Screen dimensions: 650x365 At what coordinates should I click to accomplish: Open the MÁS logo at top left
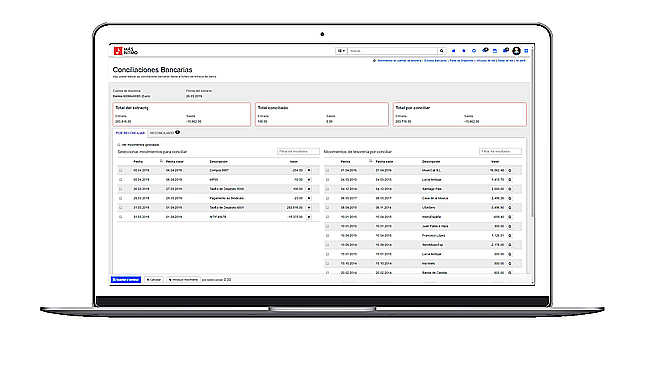click(126, 51)
